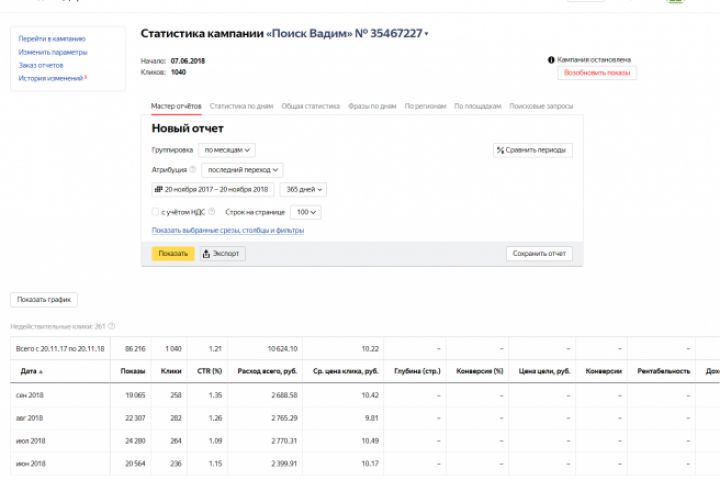Open the Поисковые запросы tab

(541, 105)
